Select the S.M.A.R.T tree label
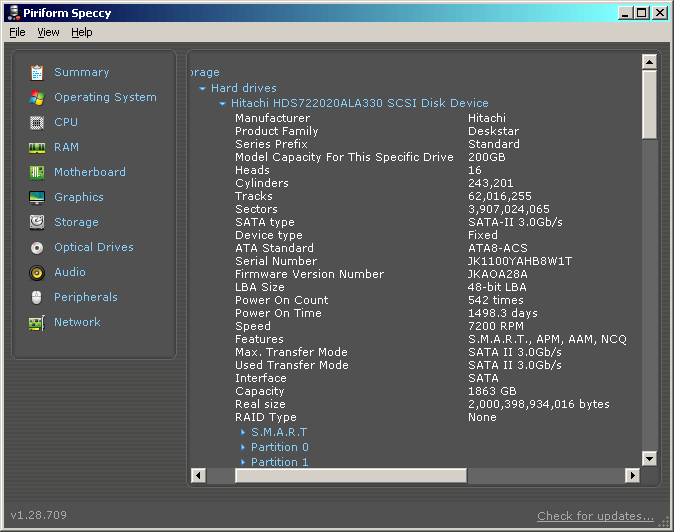Screen dimensions: 674x532 pyautogui.click(x=279, y=432)
